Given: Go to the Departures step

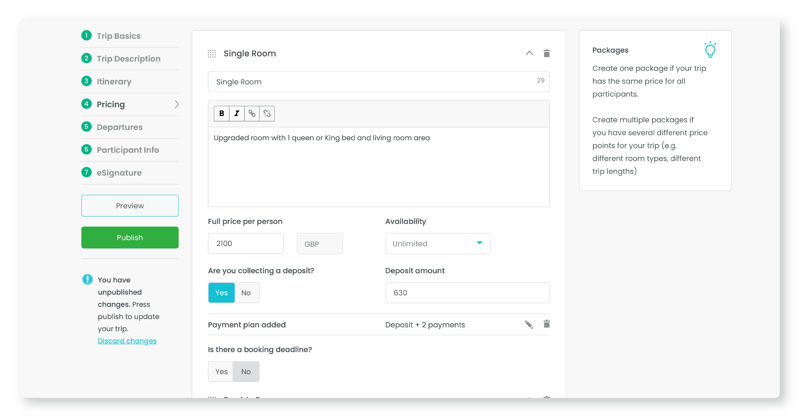Looking at the screenshot, I should coord(120,127).
